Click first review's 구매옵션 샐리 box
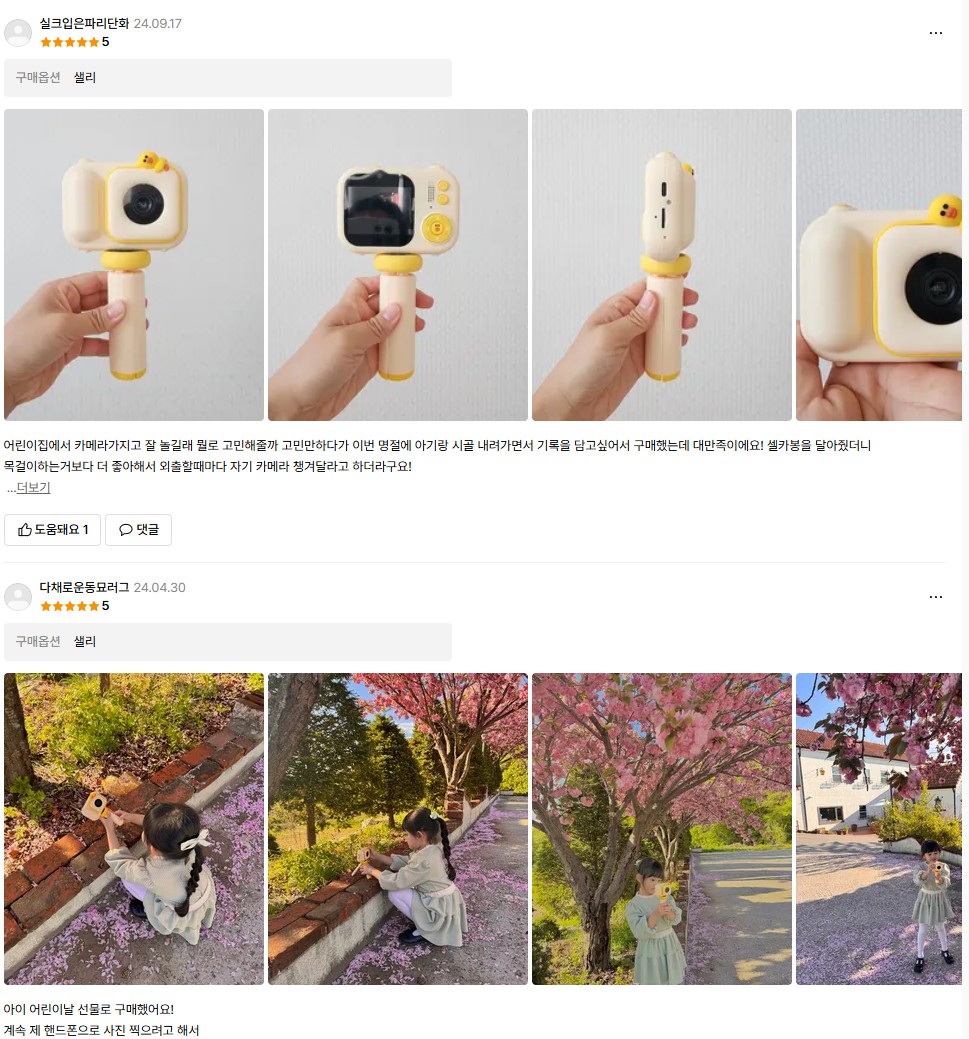Image resolution: width=969 pixels, height=1039 pixels. pos(228,78)
